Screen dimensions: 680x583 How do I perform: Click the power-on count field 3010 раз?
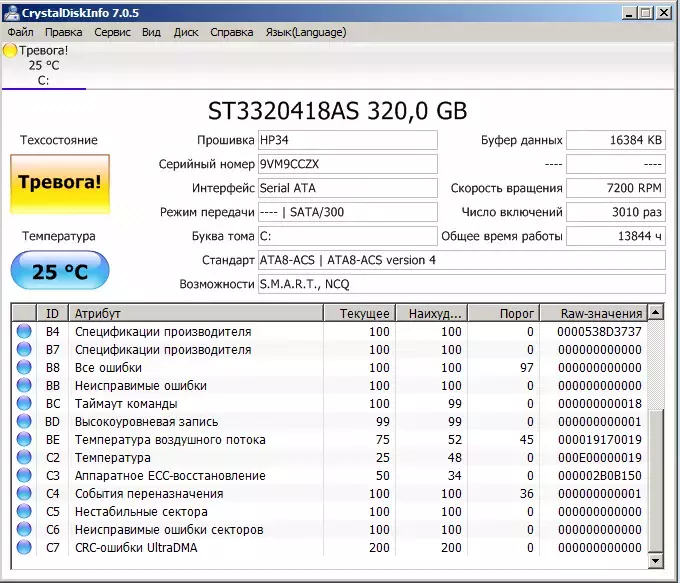coord(616,212)
